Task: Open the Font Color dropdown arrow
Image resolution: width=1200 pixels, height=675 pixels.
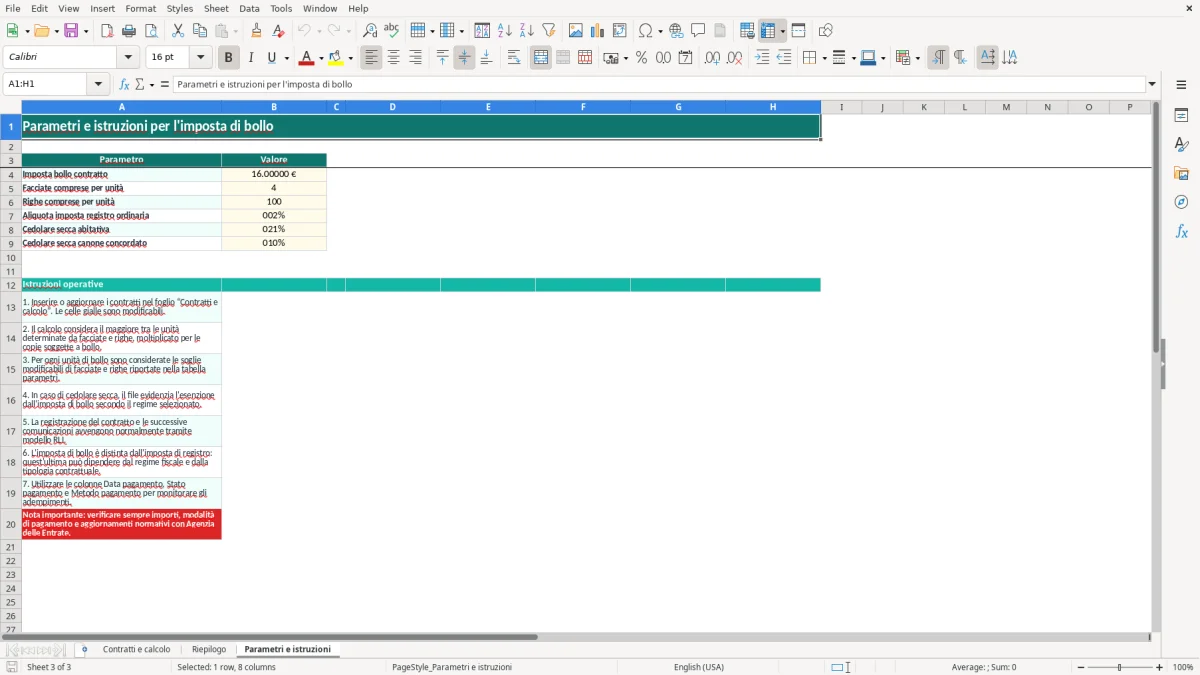Action: pos(321,58)
